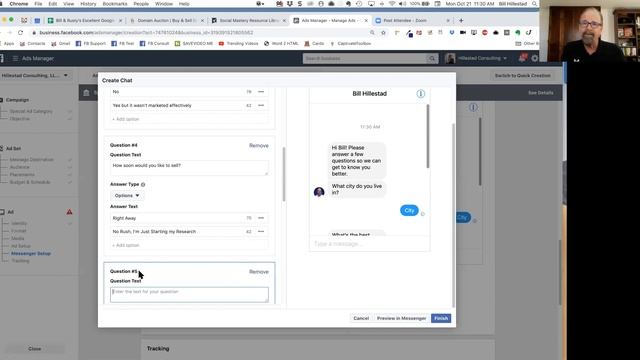
Task: Click the warning triangle beside Ad section
Action: pyautogui.click(x=69, y=212)
